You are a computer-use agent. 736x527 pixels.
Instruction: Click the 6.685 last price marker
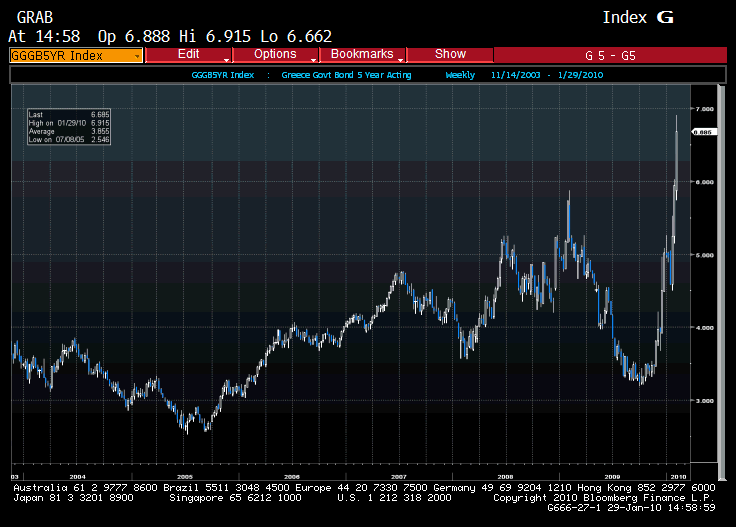click(x=704, y=132)
